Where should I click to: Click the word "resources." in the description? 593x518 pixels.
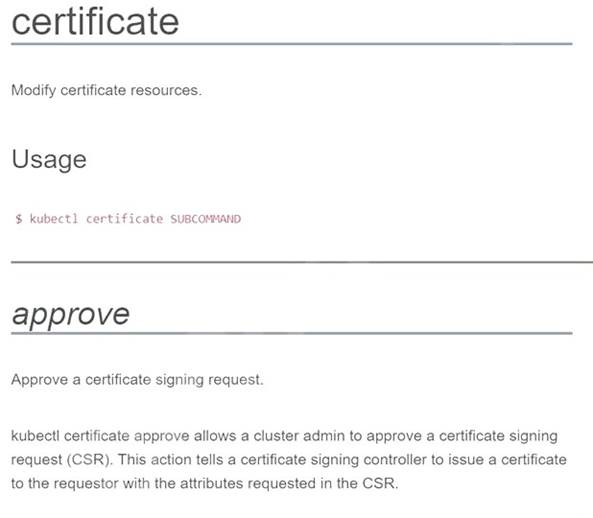[166, 90]
